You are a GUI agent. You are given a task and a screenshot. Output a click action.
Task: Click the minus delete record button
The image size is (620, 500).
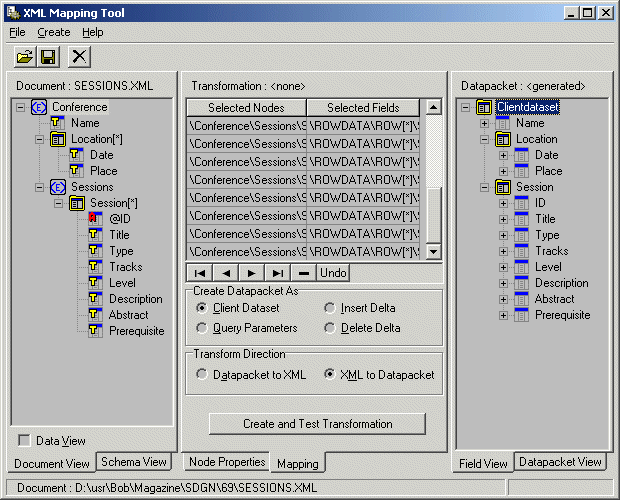tap(304, 273)
